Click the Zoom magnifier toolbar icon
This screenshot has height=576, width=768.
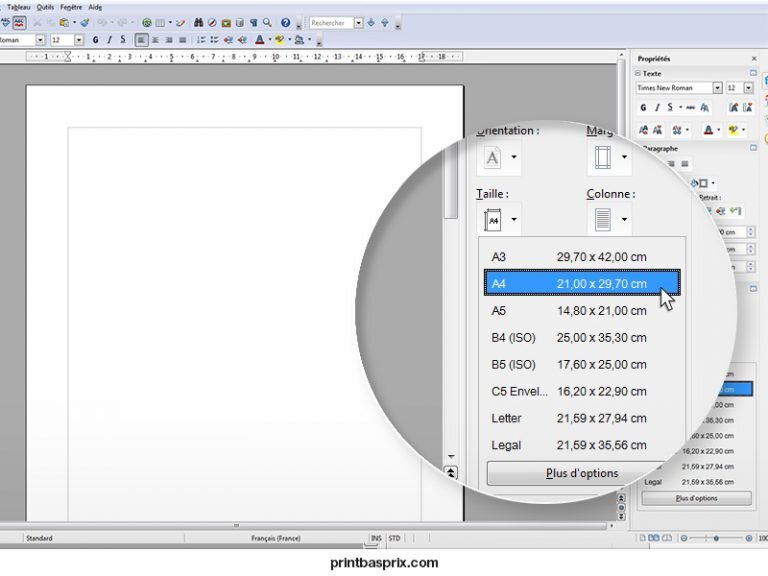click(x=267, y=23)
